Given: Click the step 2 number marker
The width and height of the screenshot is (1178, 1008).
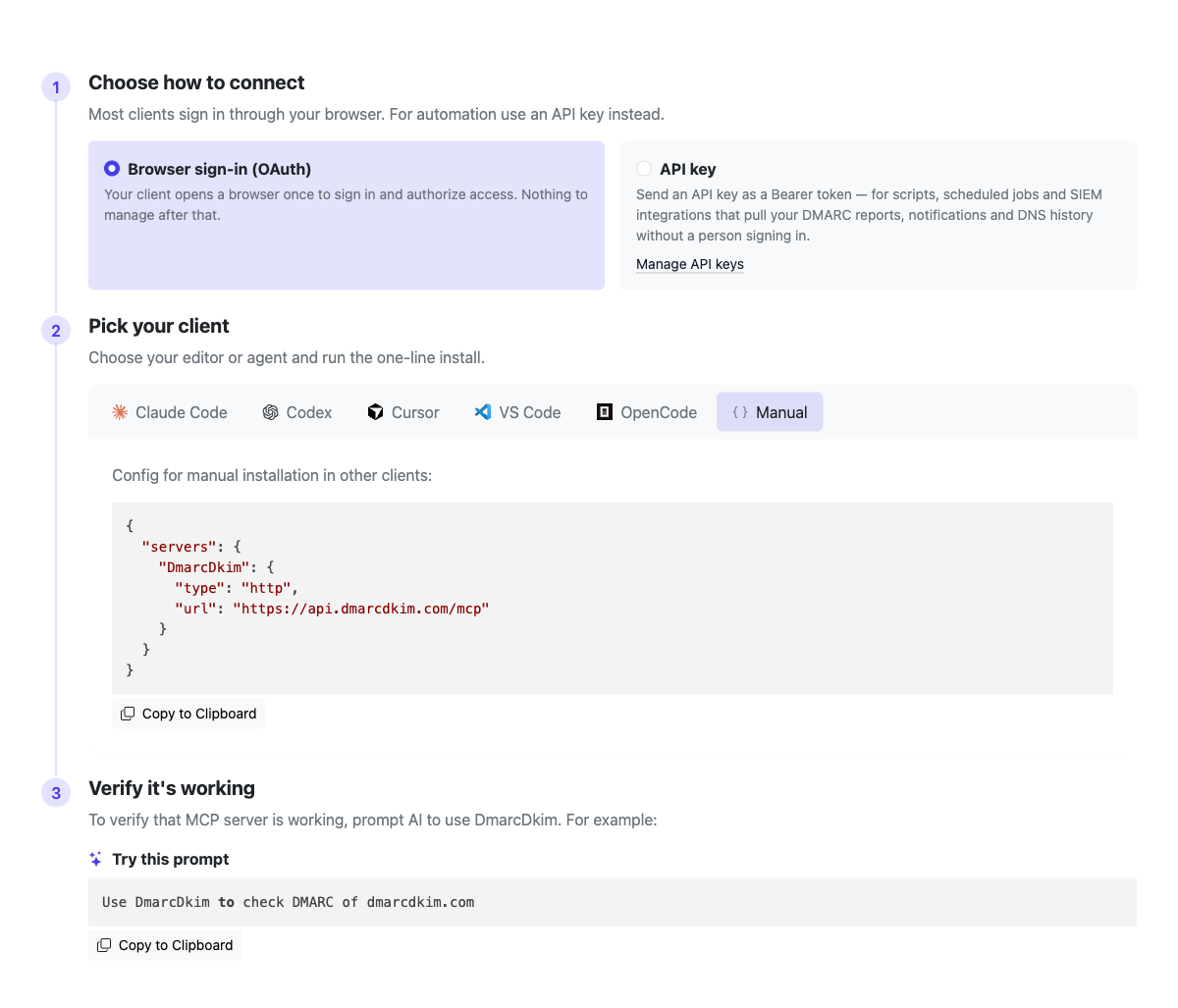Looking at the screenshot, I should 56,331.
